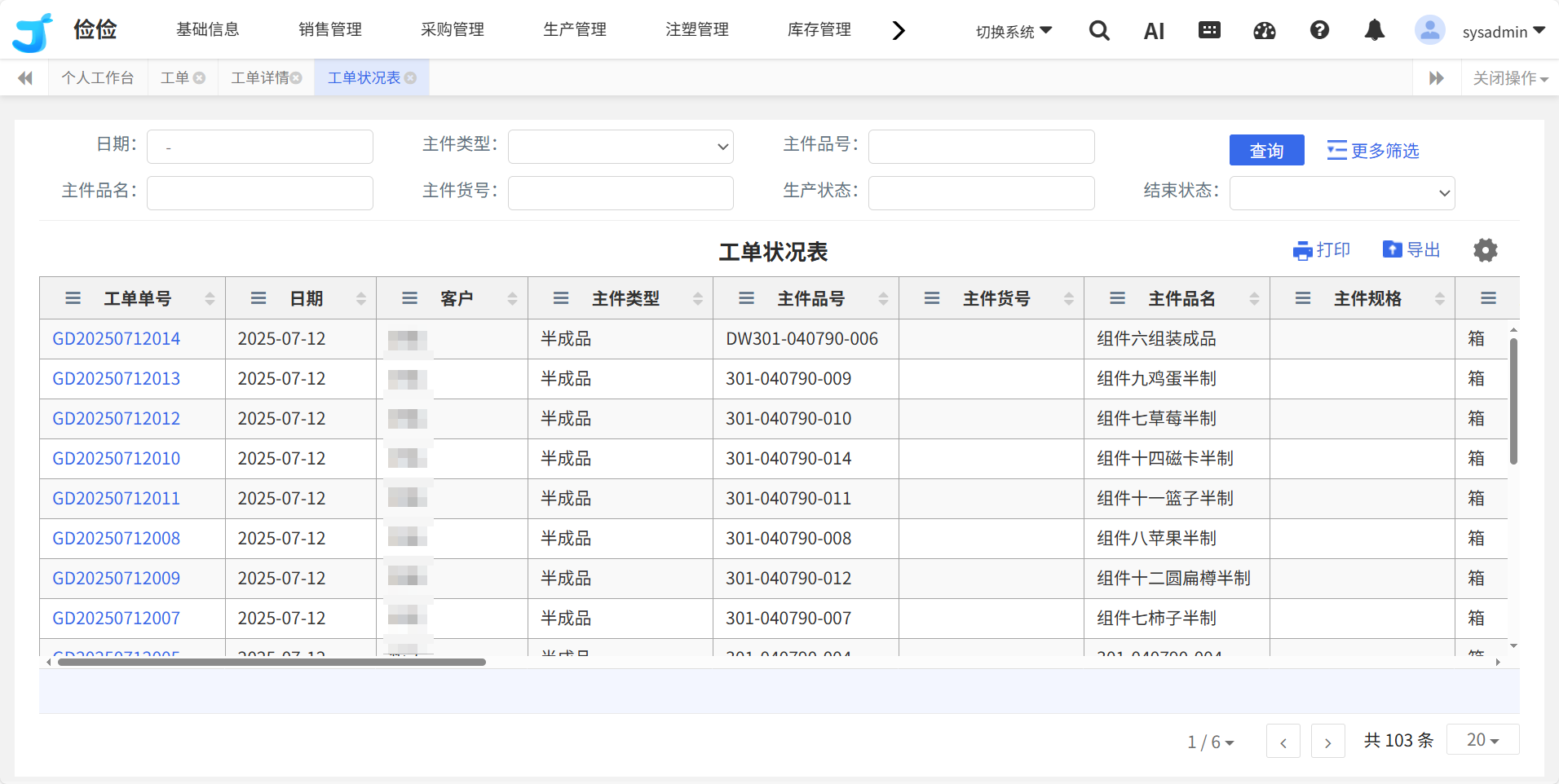The image size is (1559, 784).
Task: Switch to the 个人工作台 tab
Action: tap(98, 78)
